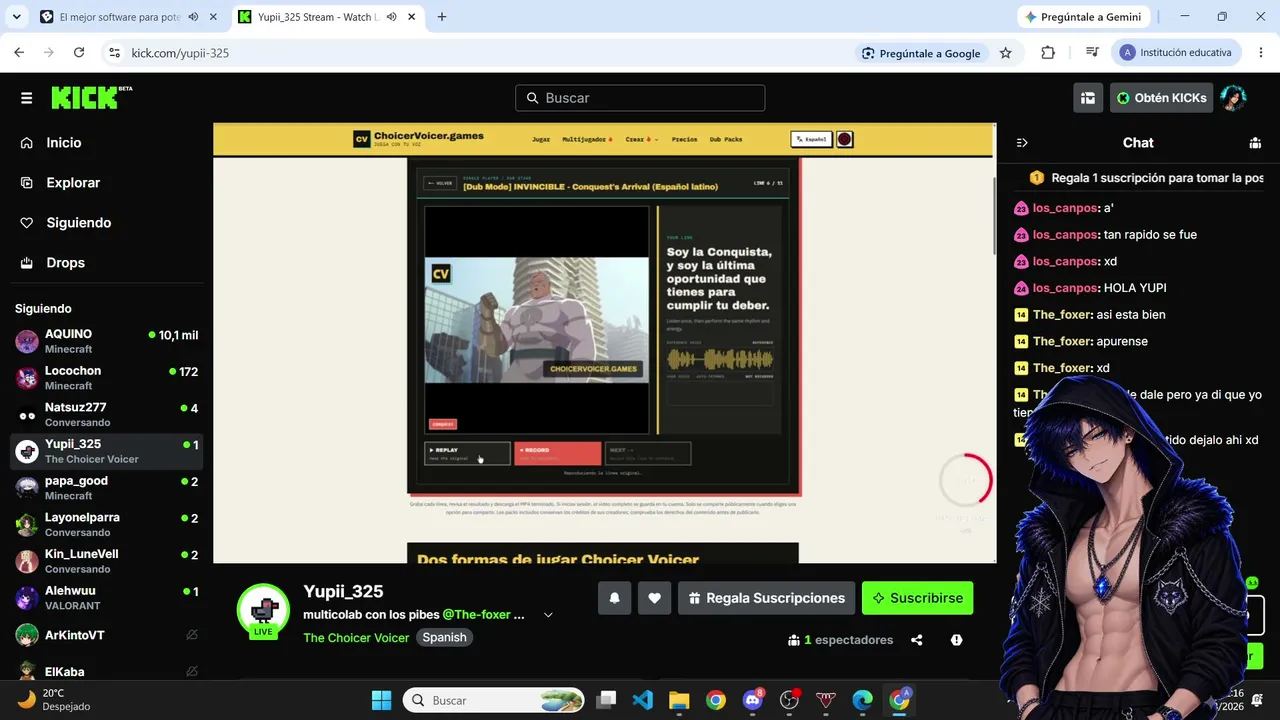
Task: Select the Spanish language tag
Action: tap(444, 638)
